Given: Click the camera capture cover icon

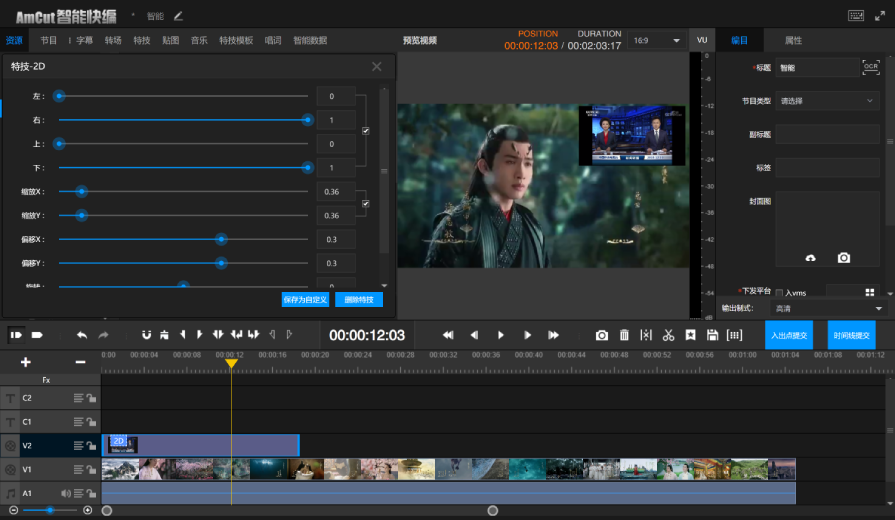Looking at the screenshot, I should 844,258.
